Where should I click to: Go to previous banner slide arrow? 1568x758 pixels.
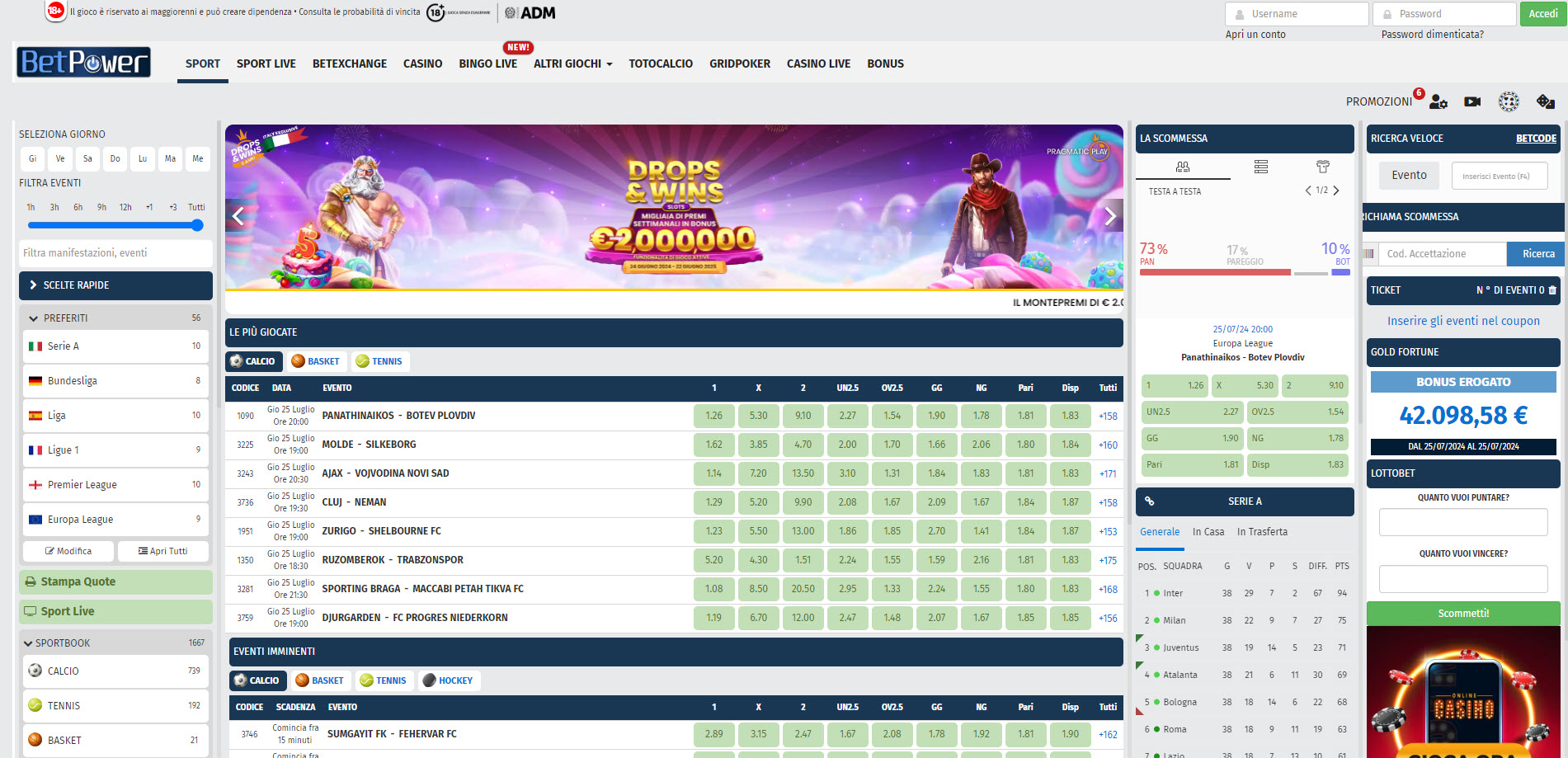(238, 216)
